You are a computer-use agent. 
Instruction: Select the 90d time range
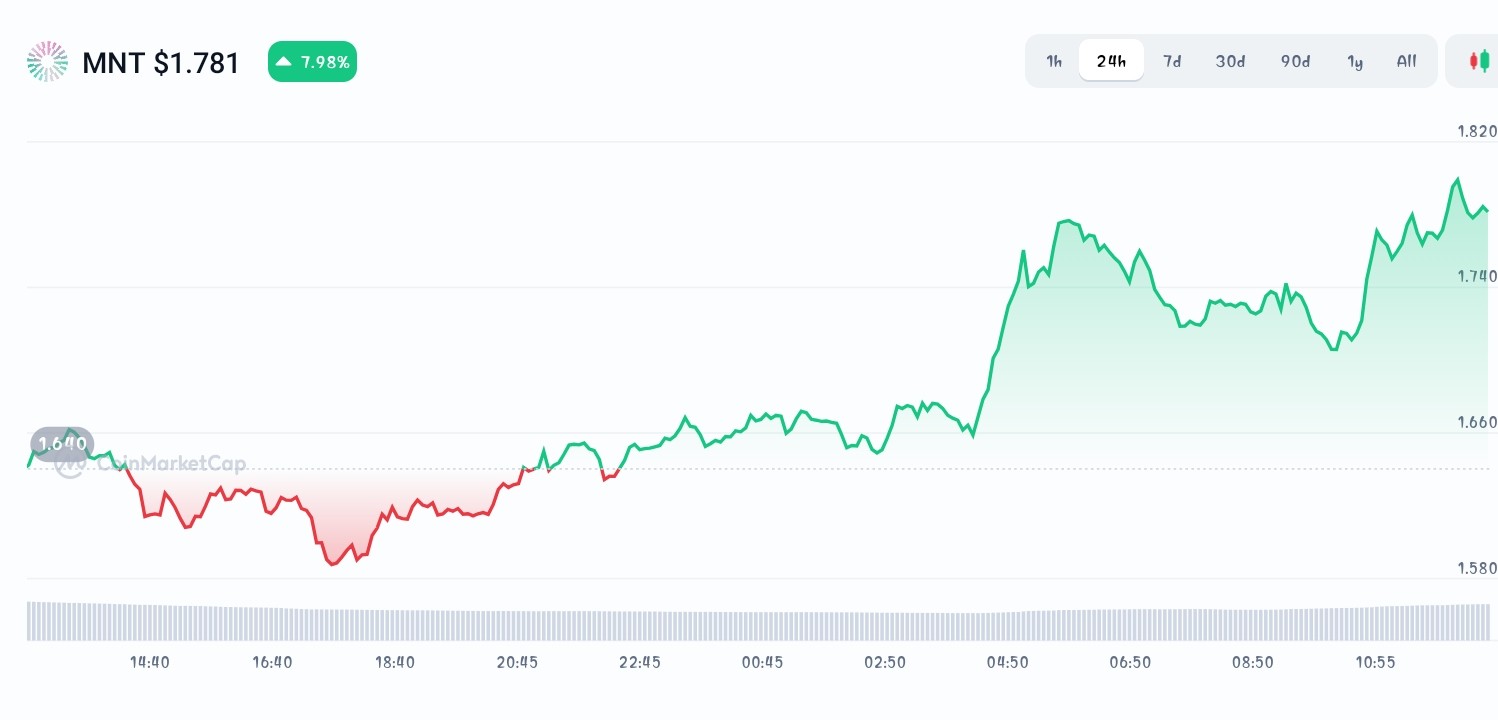click(1295, 61)
